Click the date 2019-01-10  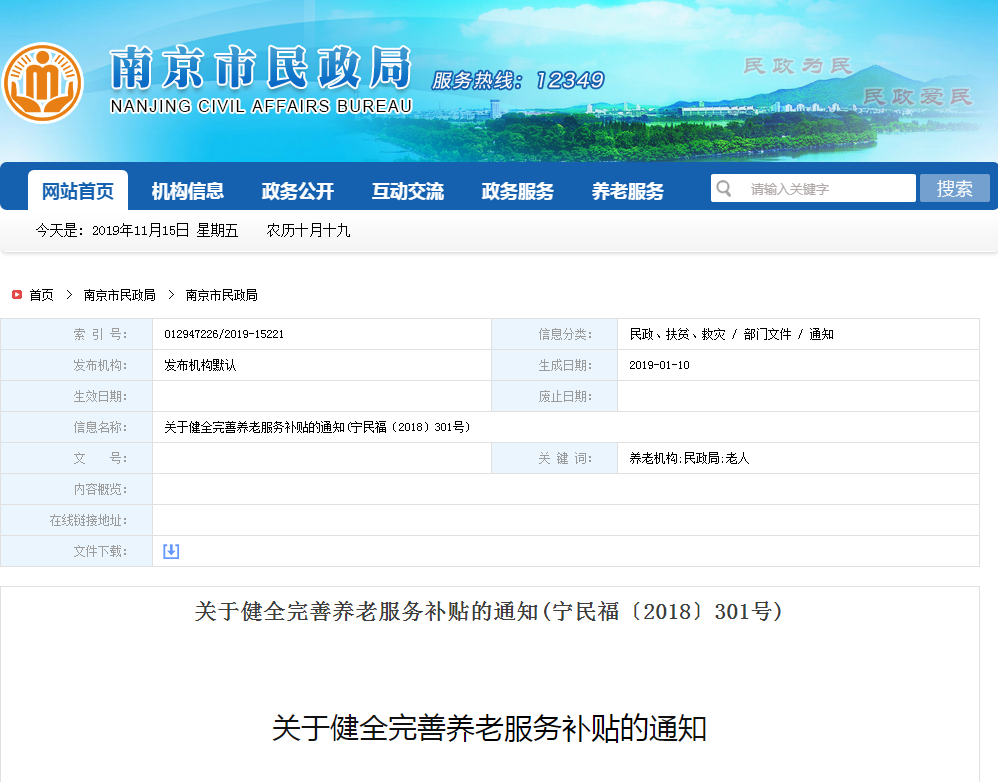coord(659,365)
